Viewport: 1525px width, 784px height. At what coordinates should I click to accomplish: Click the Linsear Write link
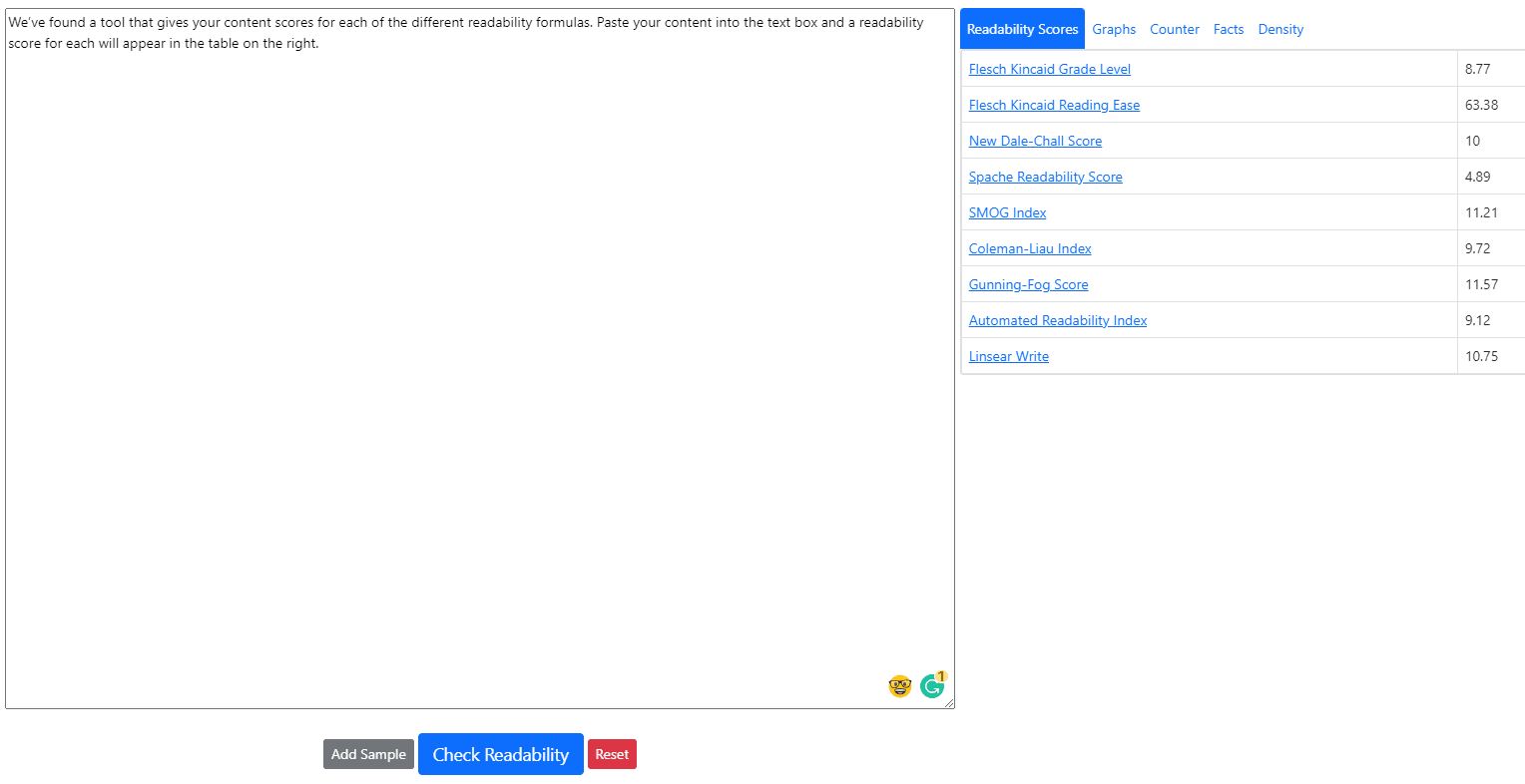pyautogui.click(x=1008, y=356)
